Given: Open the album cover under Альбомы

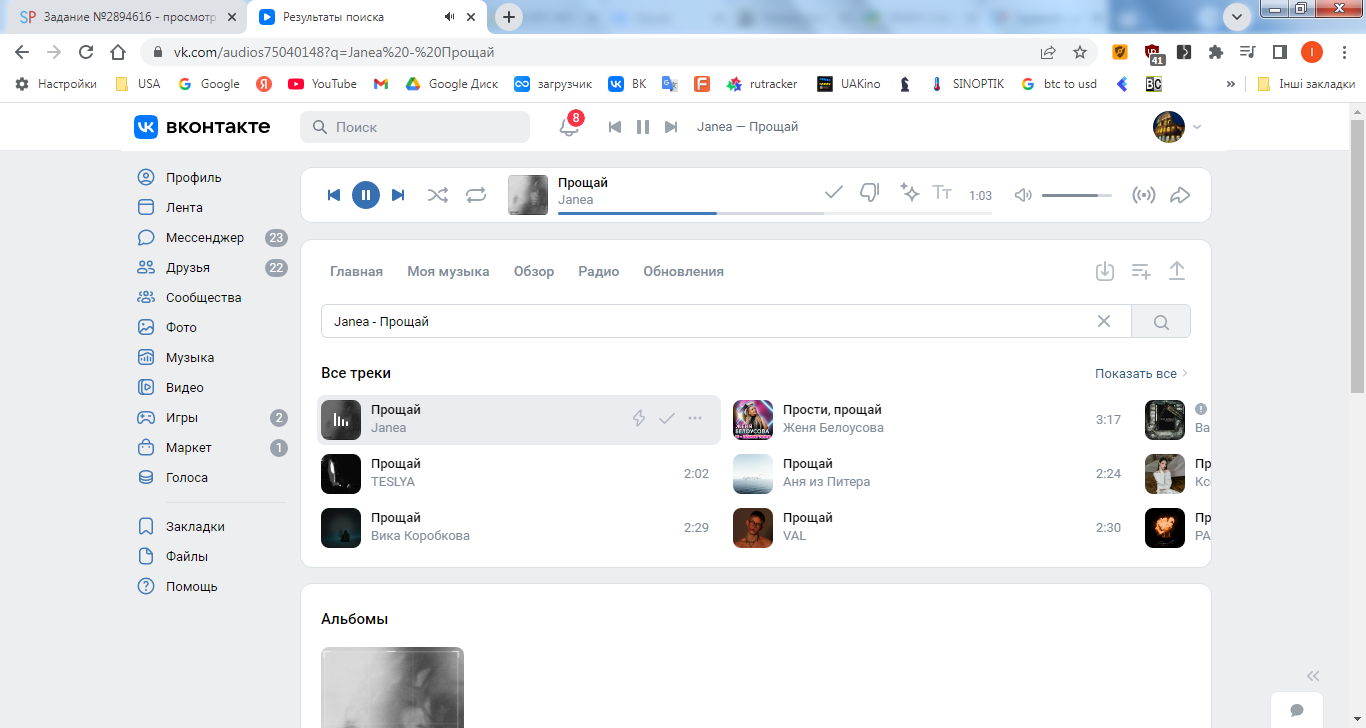Looking at the screenshot, I should pyautogui.click(x=392, y=688).
